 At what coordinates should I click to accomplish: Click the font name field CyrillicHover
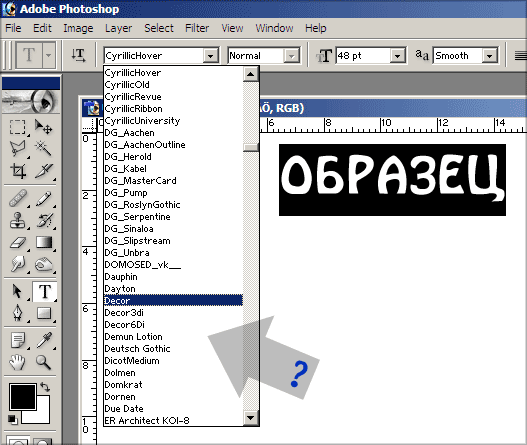click(154, 56)
